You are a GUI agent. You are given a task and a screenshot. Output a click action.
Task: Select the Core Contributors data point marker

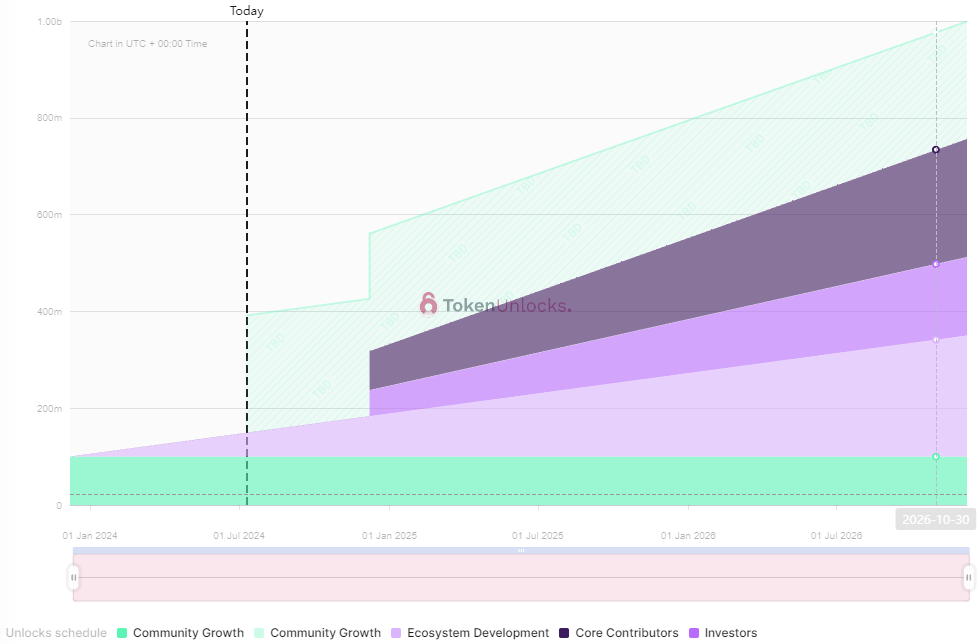[x=936, y=150]
